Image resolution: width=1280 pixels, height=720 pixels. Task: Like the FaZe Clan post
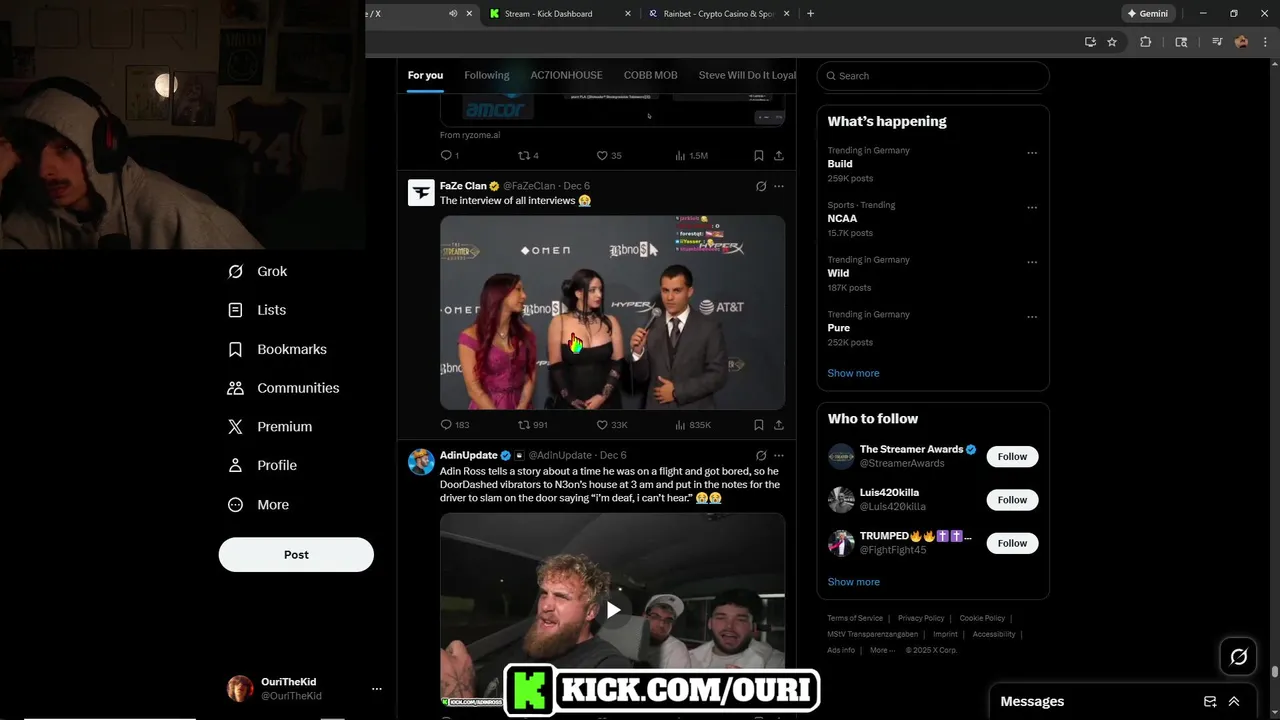click(x=612, y=425)
